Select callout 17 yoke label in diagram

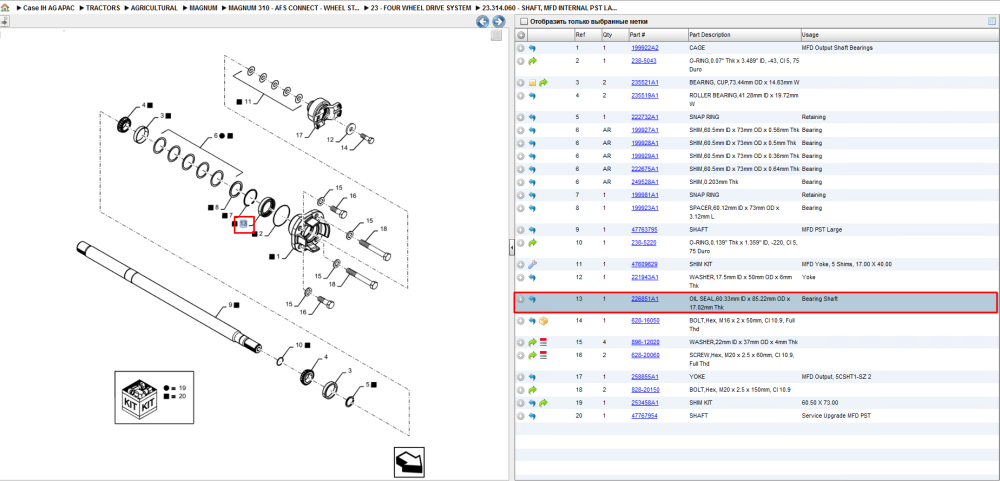pos(299,135)
